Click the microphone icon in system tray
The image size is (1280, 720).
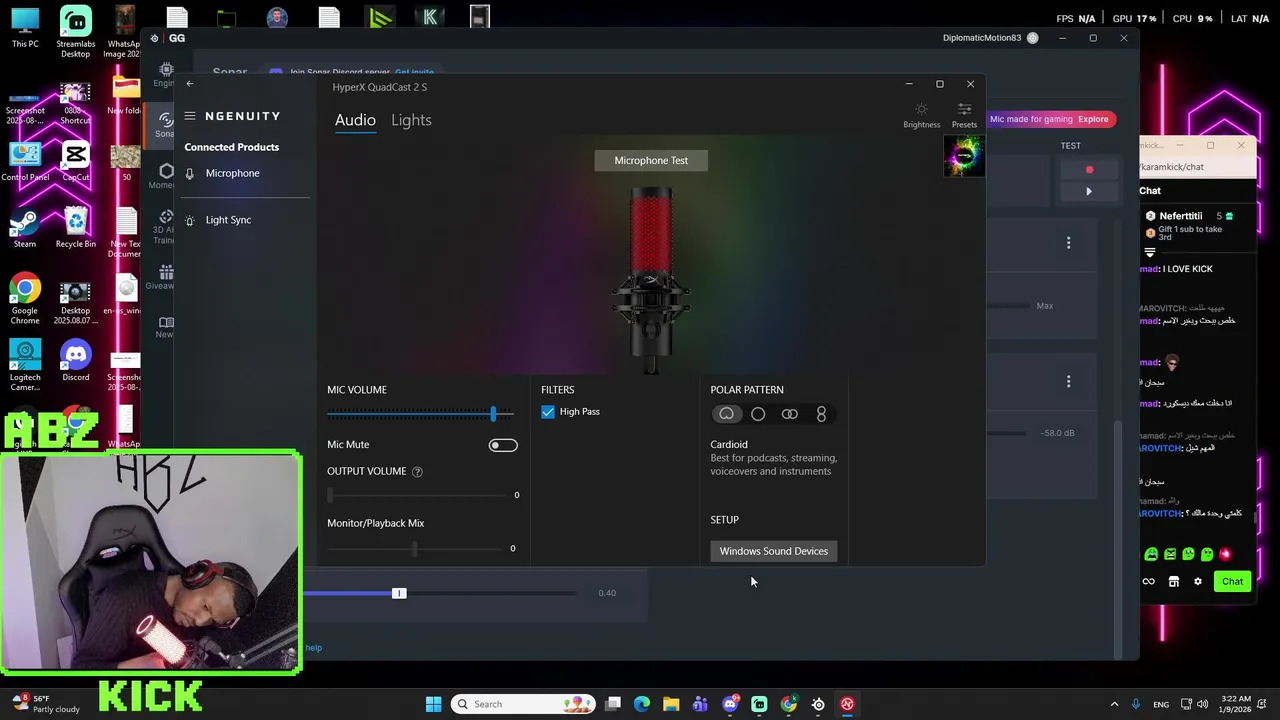[x=1136, y=704]
